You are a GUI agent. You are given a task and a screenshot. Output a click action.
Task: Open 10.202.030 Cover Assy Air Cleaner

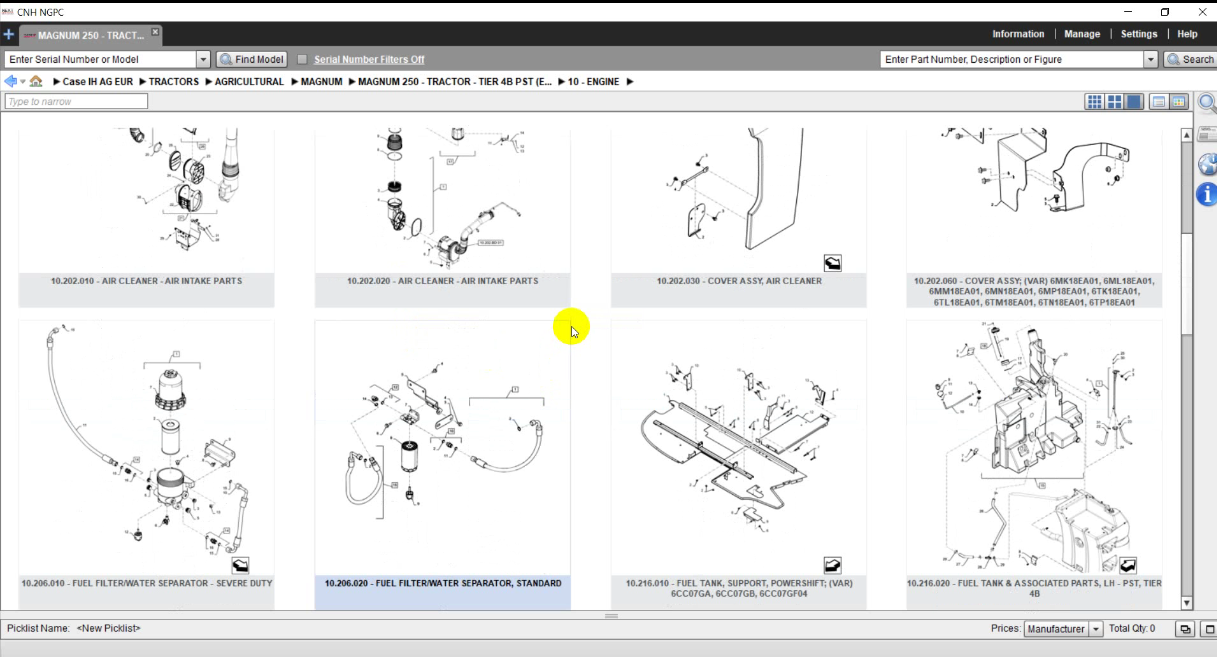739,215
